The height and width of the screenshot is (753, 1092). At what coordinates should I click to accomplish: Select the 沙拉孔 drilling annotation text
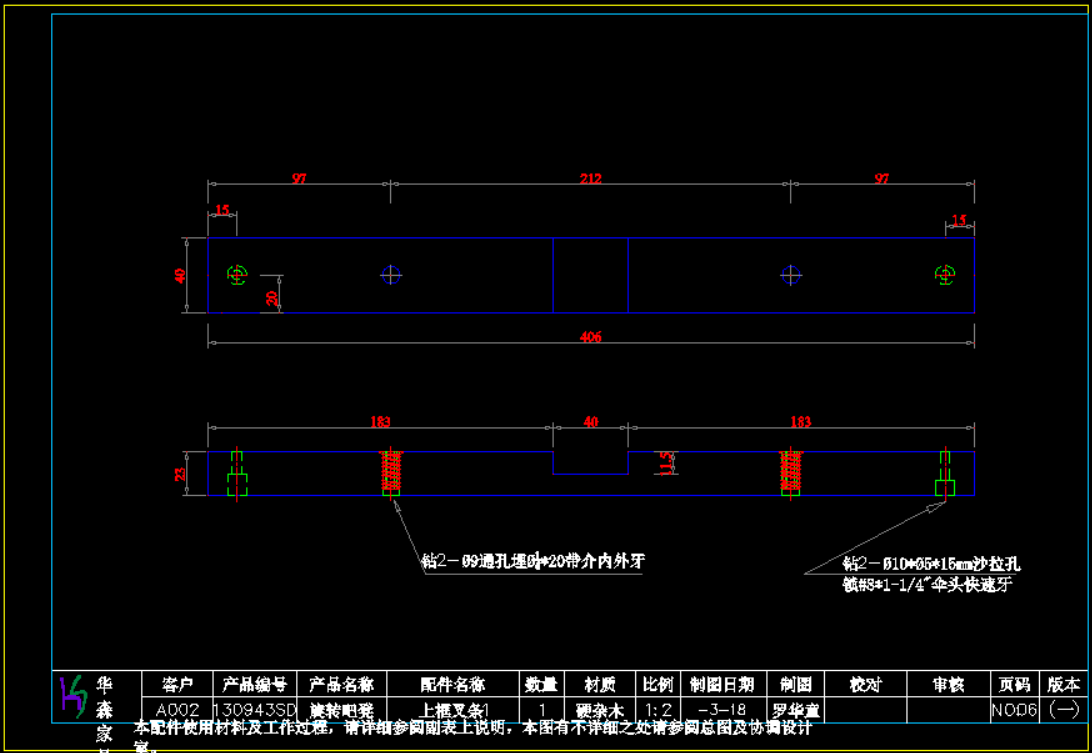[x=931, y=565]
